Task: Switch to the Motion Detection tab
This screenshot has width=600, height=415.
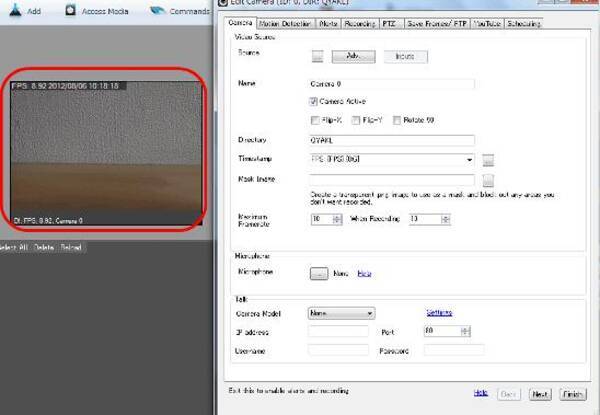Action: pyautogui.click(x=281, y=22)
